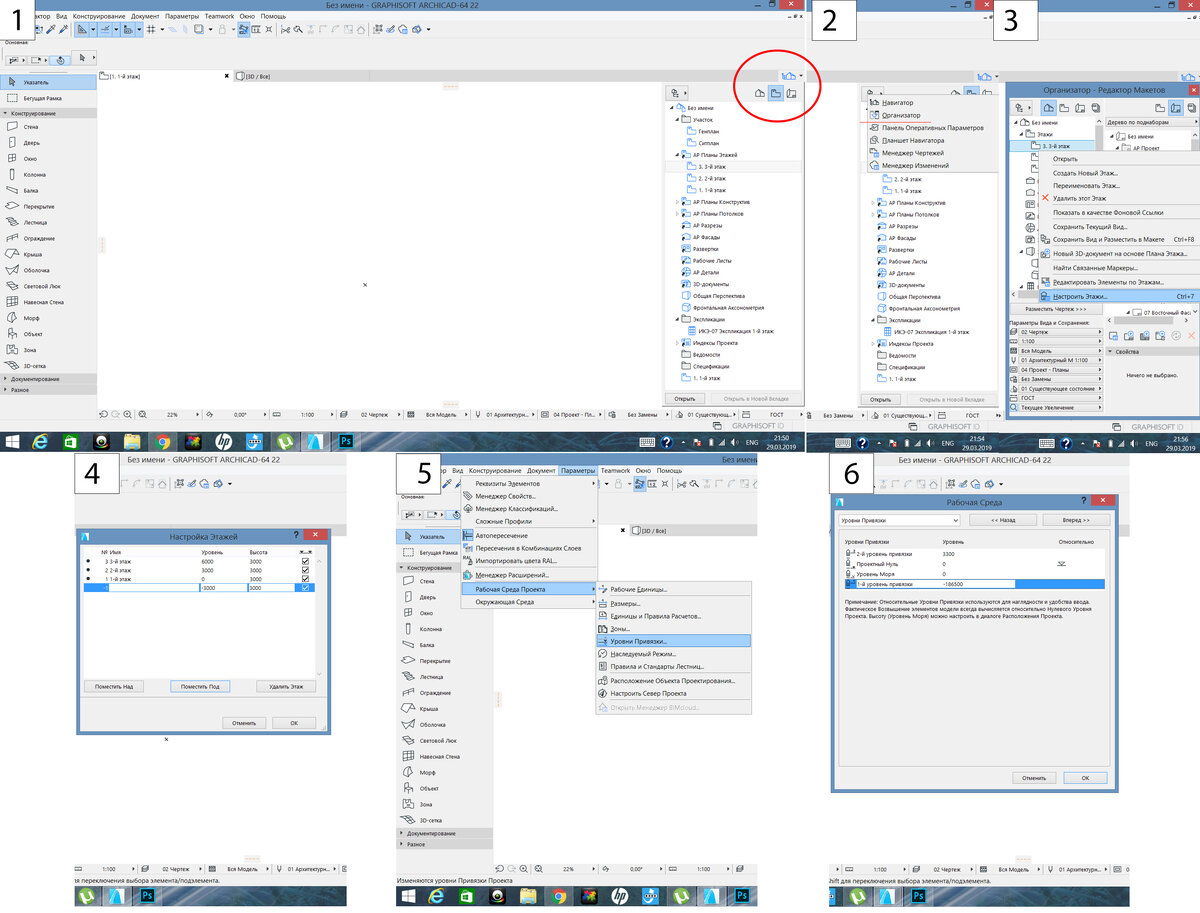This screenshot has height=913, width=1200.
Task: Click Удалить Этаж in Настройка Этажей
Action: point(286,686)
